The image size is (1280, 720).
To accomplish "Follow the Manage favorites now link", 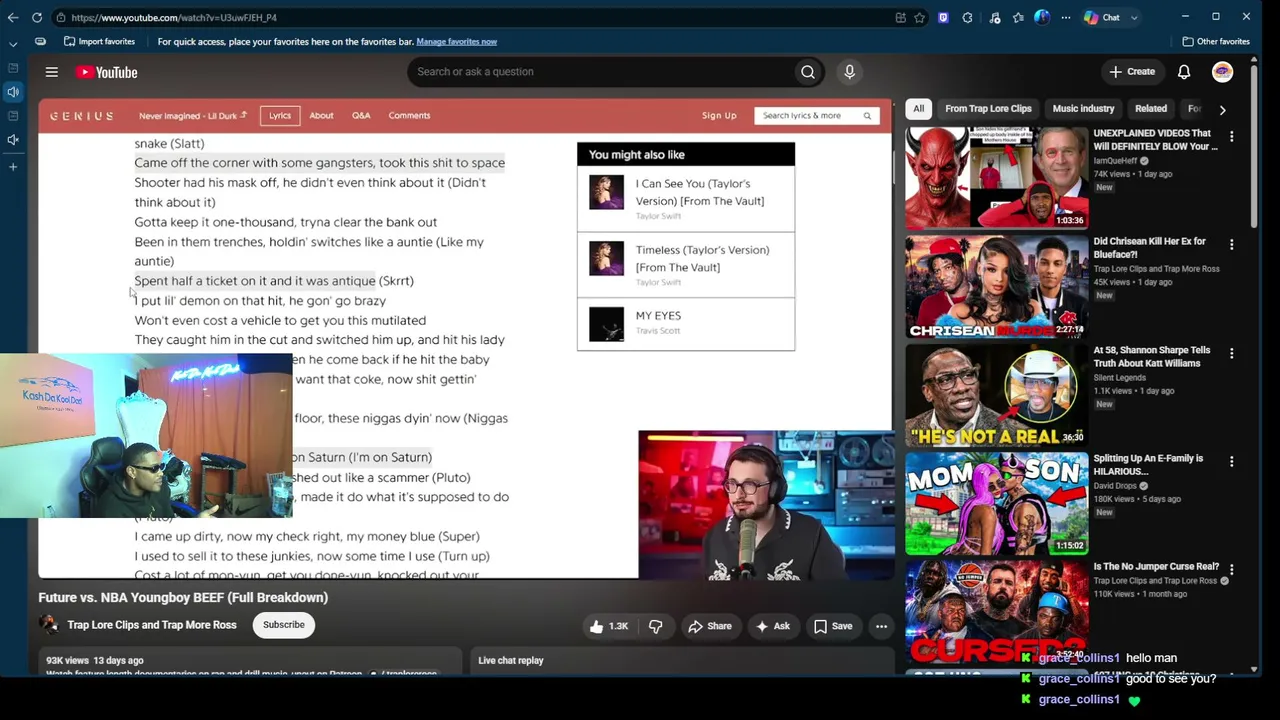I will (456, 42).
